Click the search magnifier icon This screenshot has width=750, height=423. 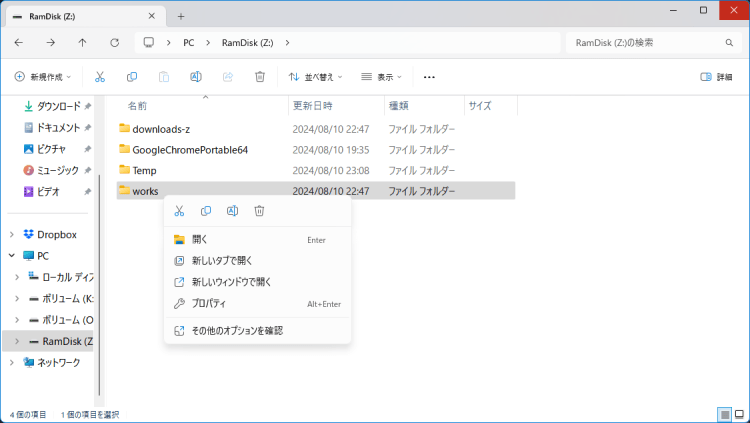729,43
